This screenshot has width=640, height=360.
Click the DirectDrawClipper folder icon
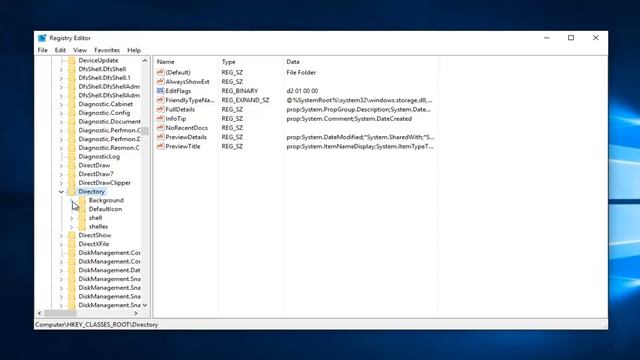click(x=72, y=183)
